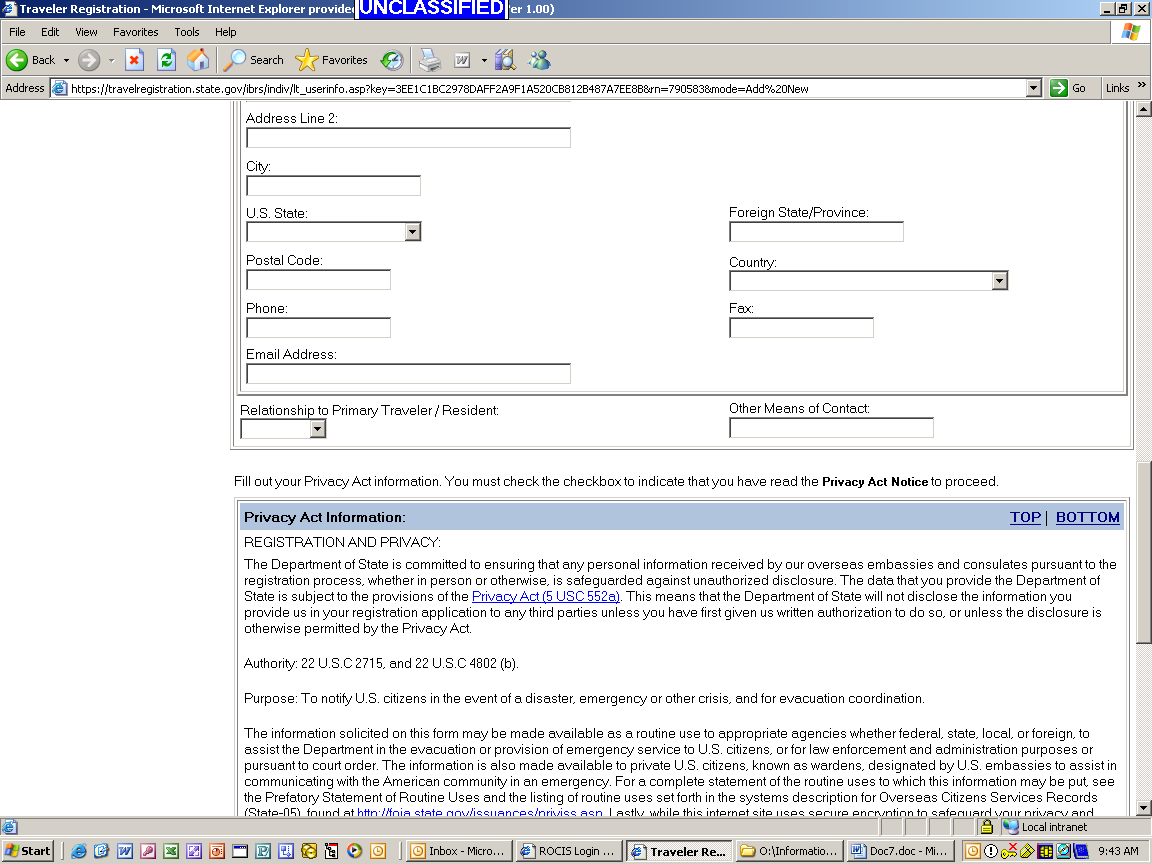Click the Go button beside address bar
Image resolution: width=1152 pixels, height=864 pixels.
1068,88
